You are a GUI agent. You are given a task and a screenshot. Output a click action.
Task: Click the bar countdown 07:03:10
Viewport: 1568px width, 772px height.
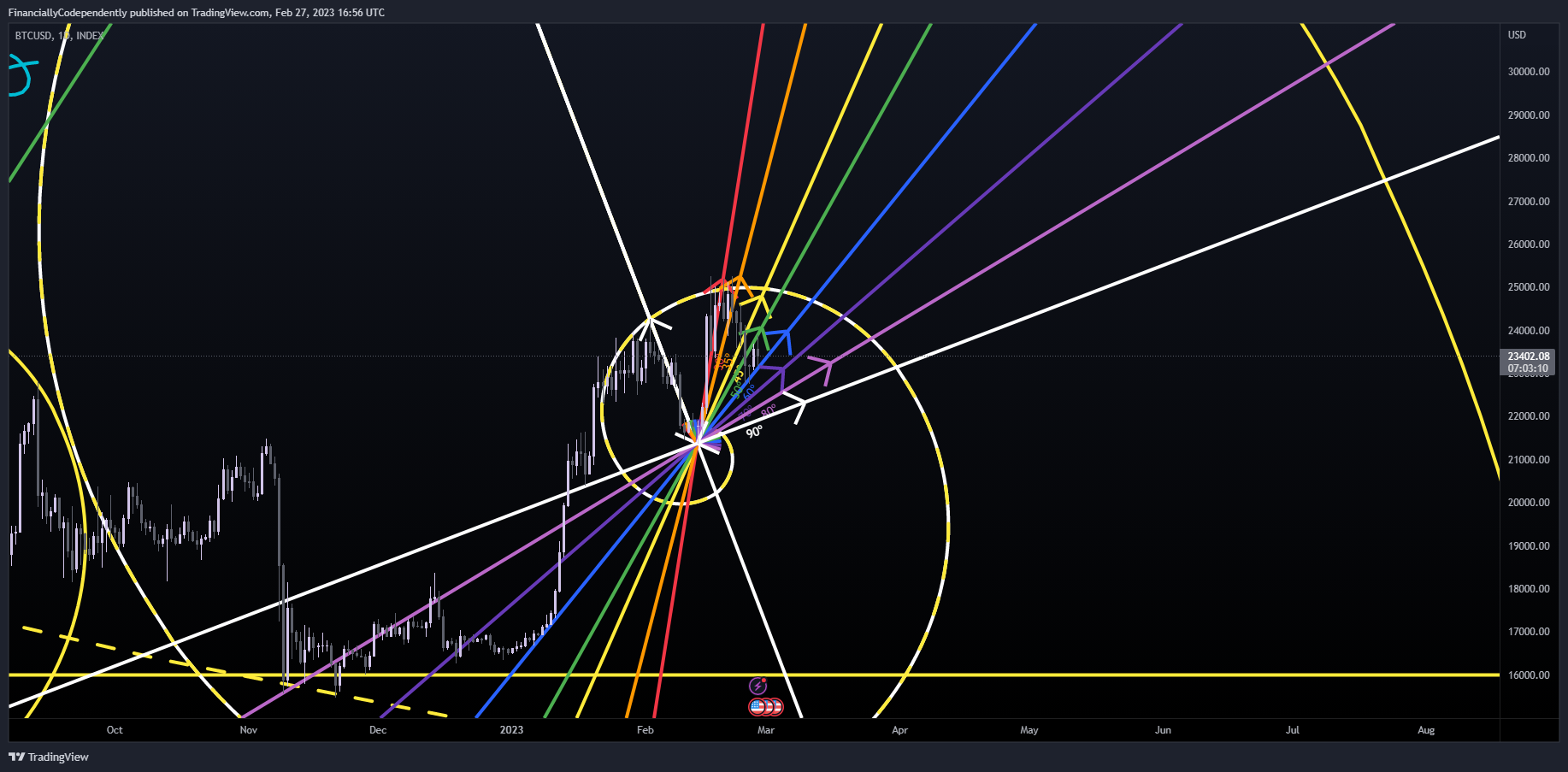1528,368
